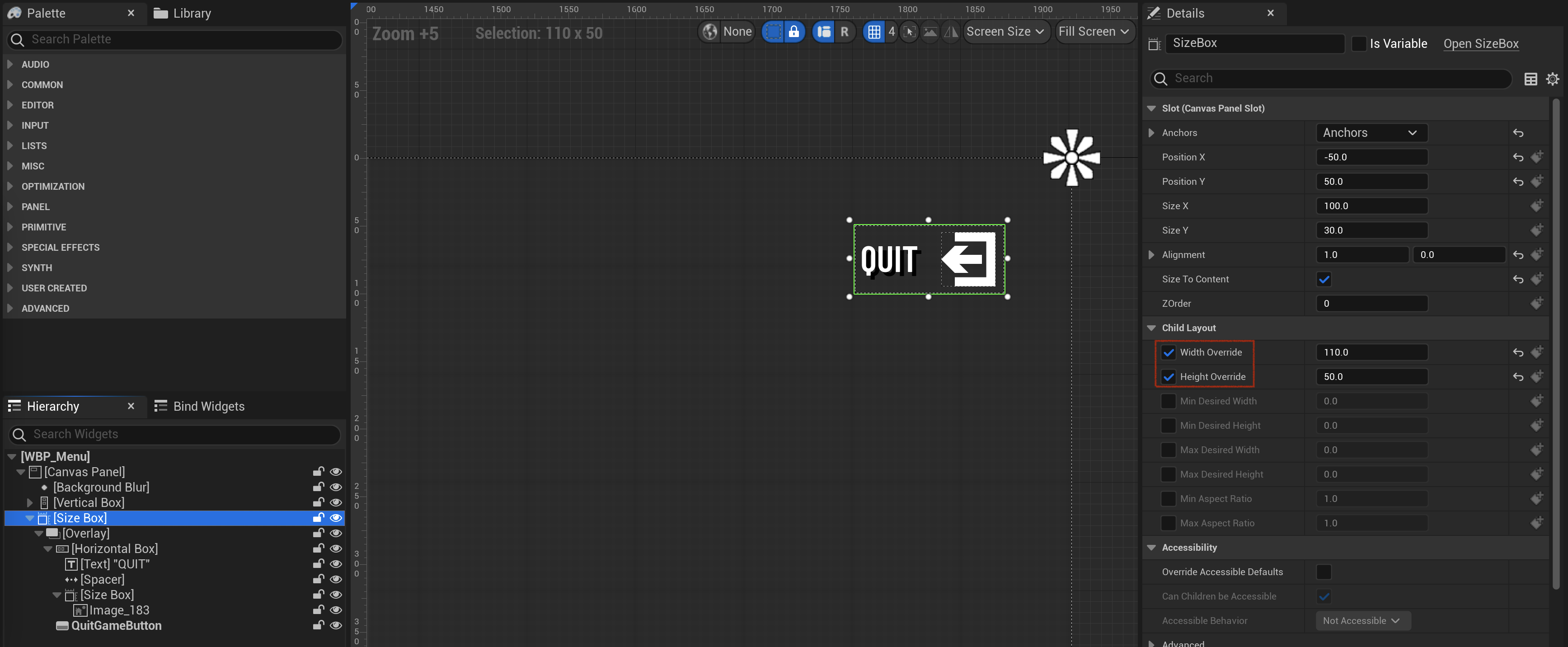
Task: Hide the Canvas Panel using eye icon
Action: tap(335, 472)
